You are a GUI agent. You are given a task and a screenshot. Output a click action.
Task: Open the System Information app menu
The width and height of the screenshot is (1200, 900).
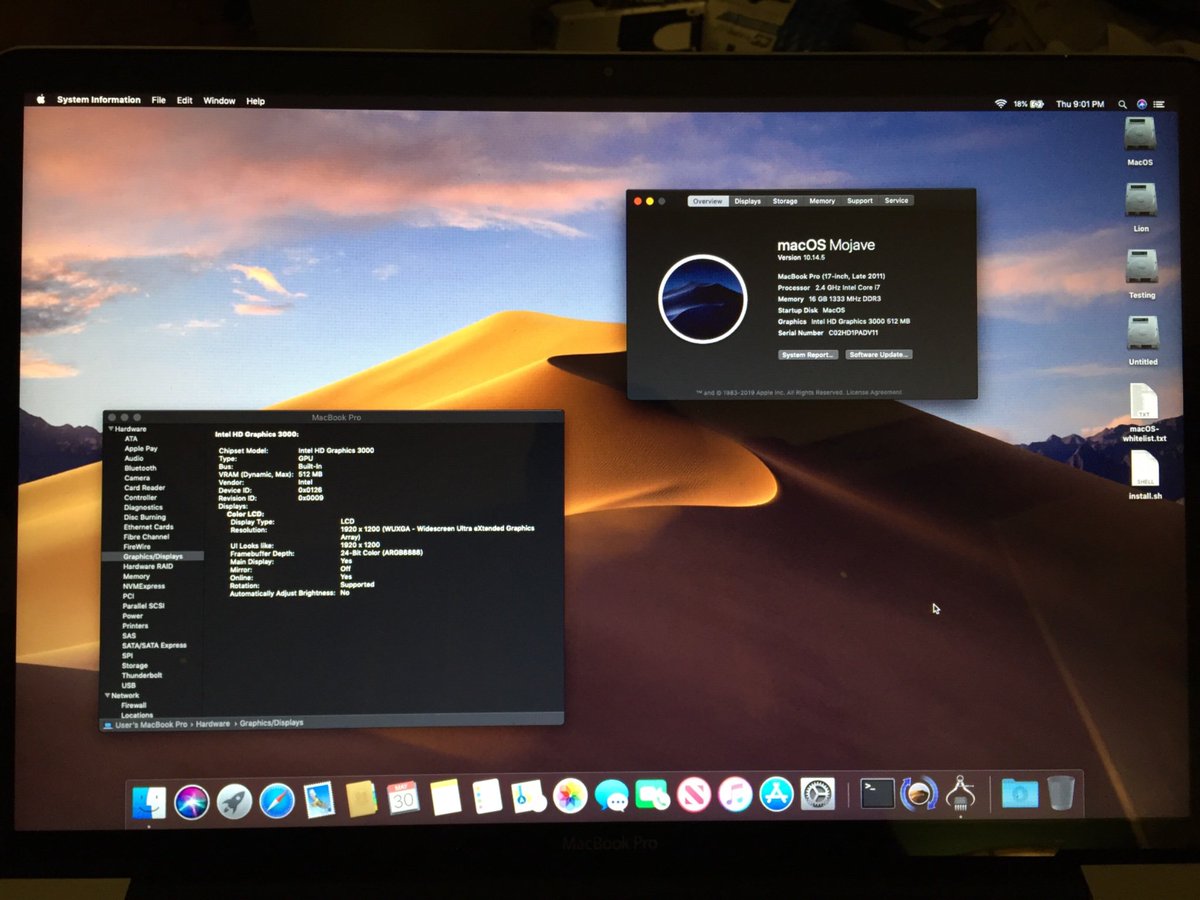point(99,100)
